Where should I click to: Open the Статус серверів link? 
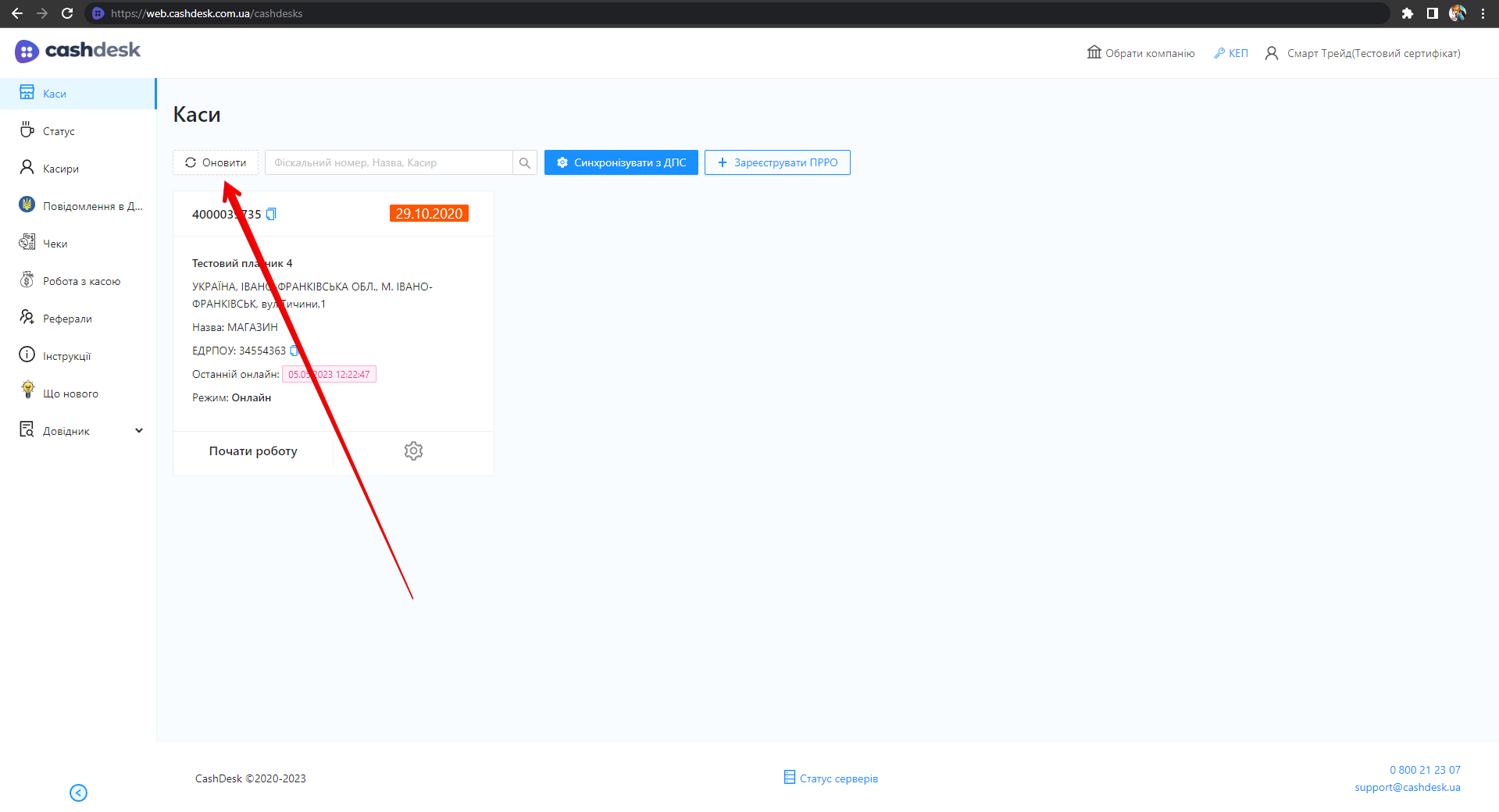tap(831, 778)
